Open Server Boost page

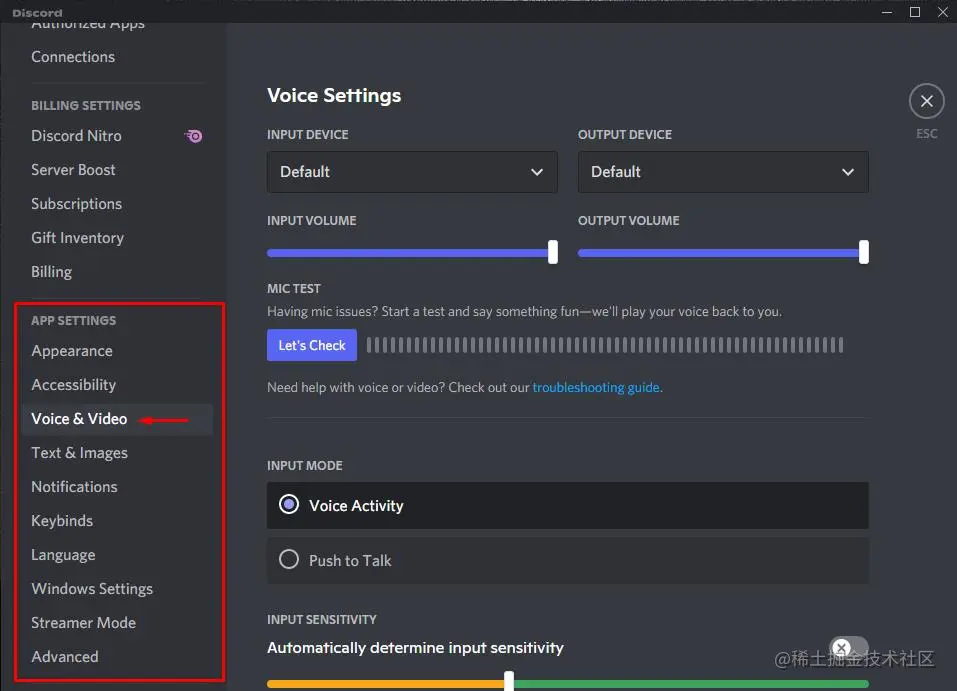coord(73,170)
